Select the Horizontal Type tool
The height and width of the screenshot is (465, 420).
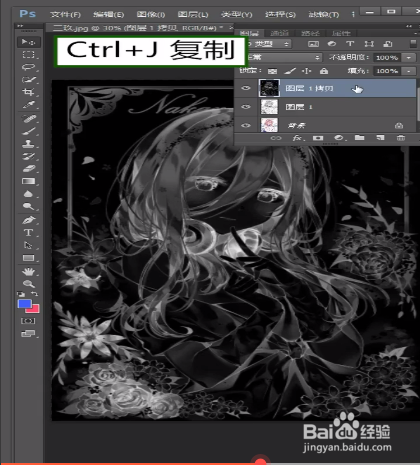(28, 233)
